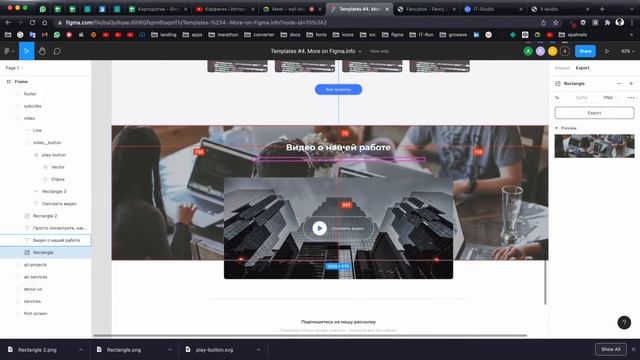Open the Rectangle 2.png download chevron
Image resolution: width=640 pixels, height=360 pixels.
[x=80, y=349]
